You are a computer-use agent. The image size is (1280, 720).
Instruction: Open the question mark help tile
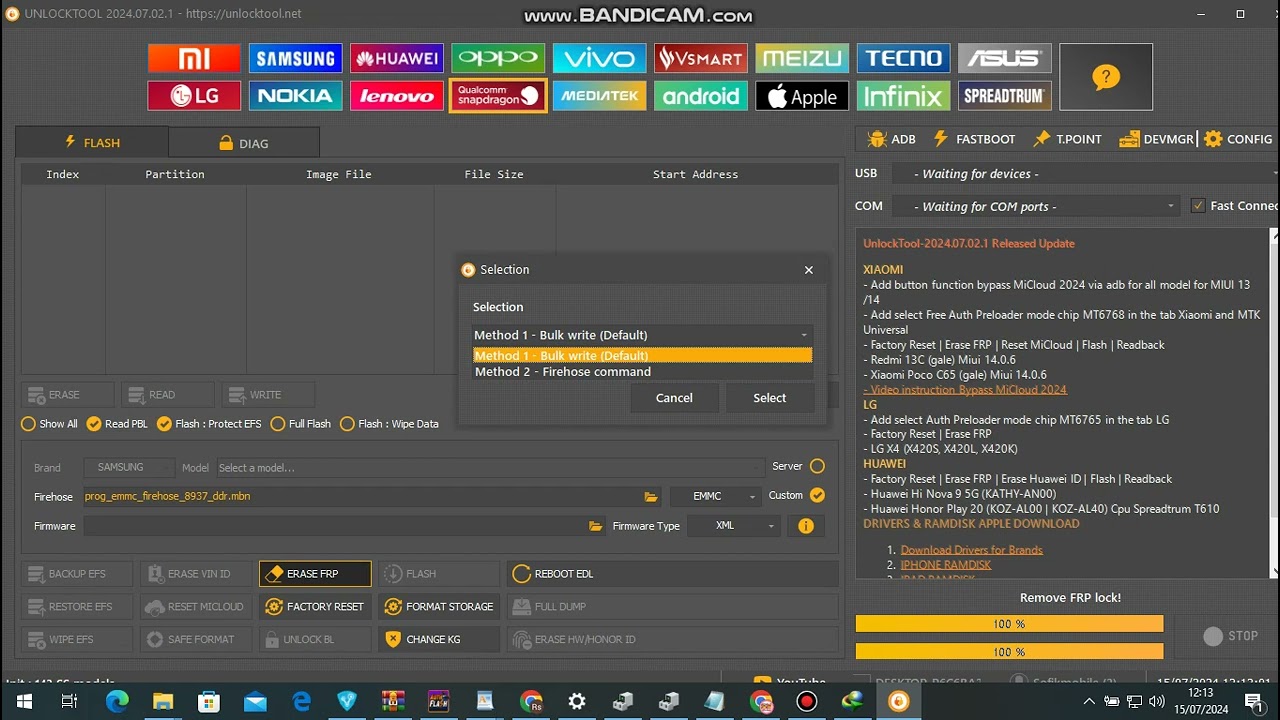(1105, 77)
